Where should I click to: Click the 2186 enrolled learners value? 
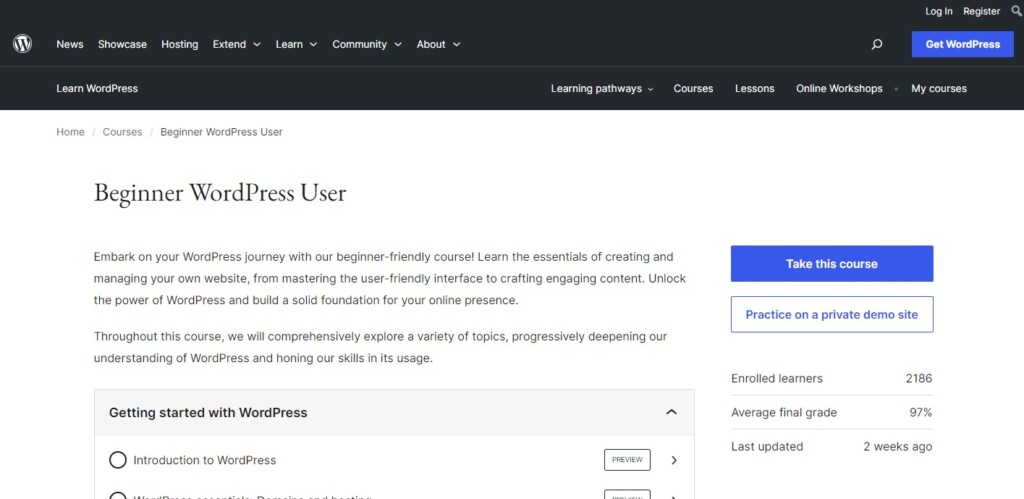click(919, 378)
